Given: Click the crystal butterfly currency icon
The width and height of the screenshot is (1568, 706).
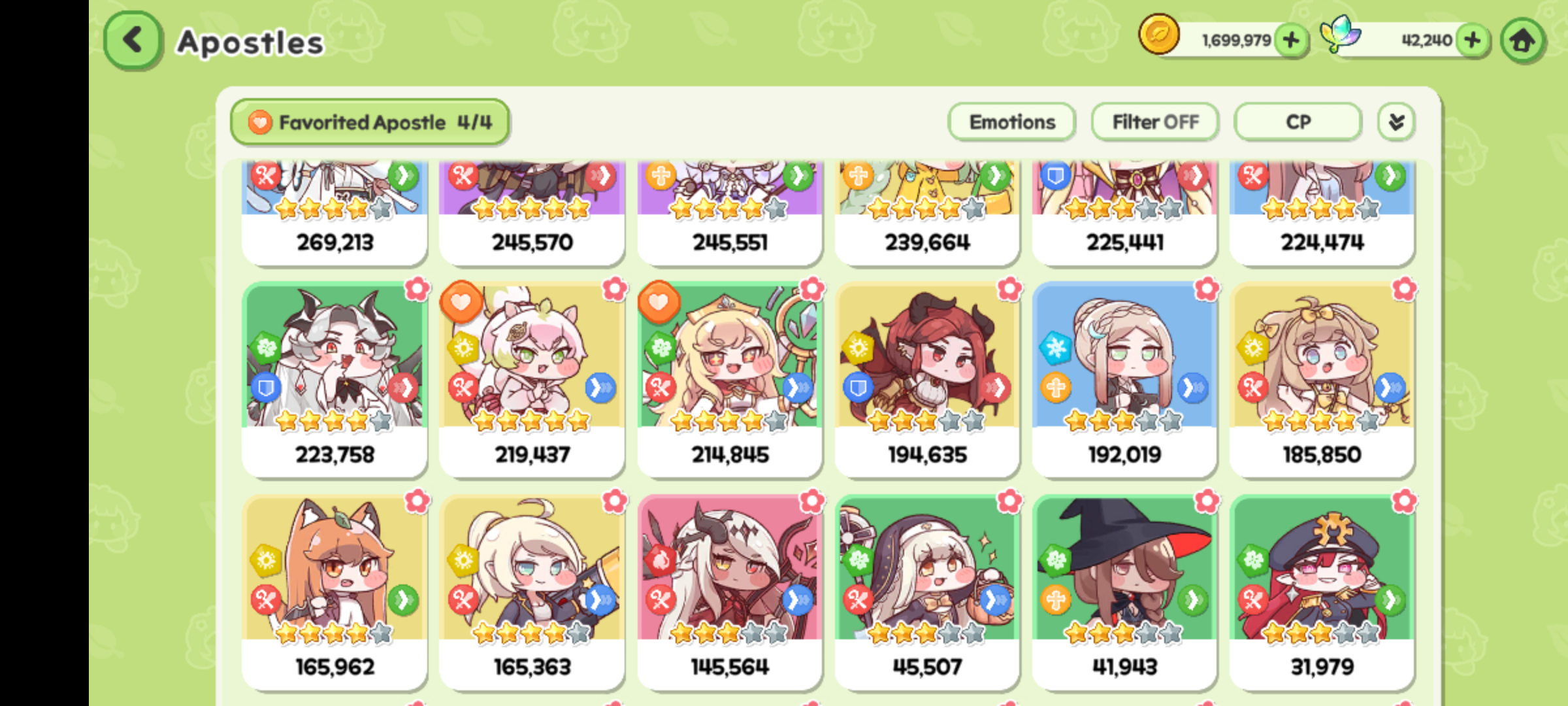Looking at the screenshot, I should pos(1339,34).
